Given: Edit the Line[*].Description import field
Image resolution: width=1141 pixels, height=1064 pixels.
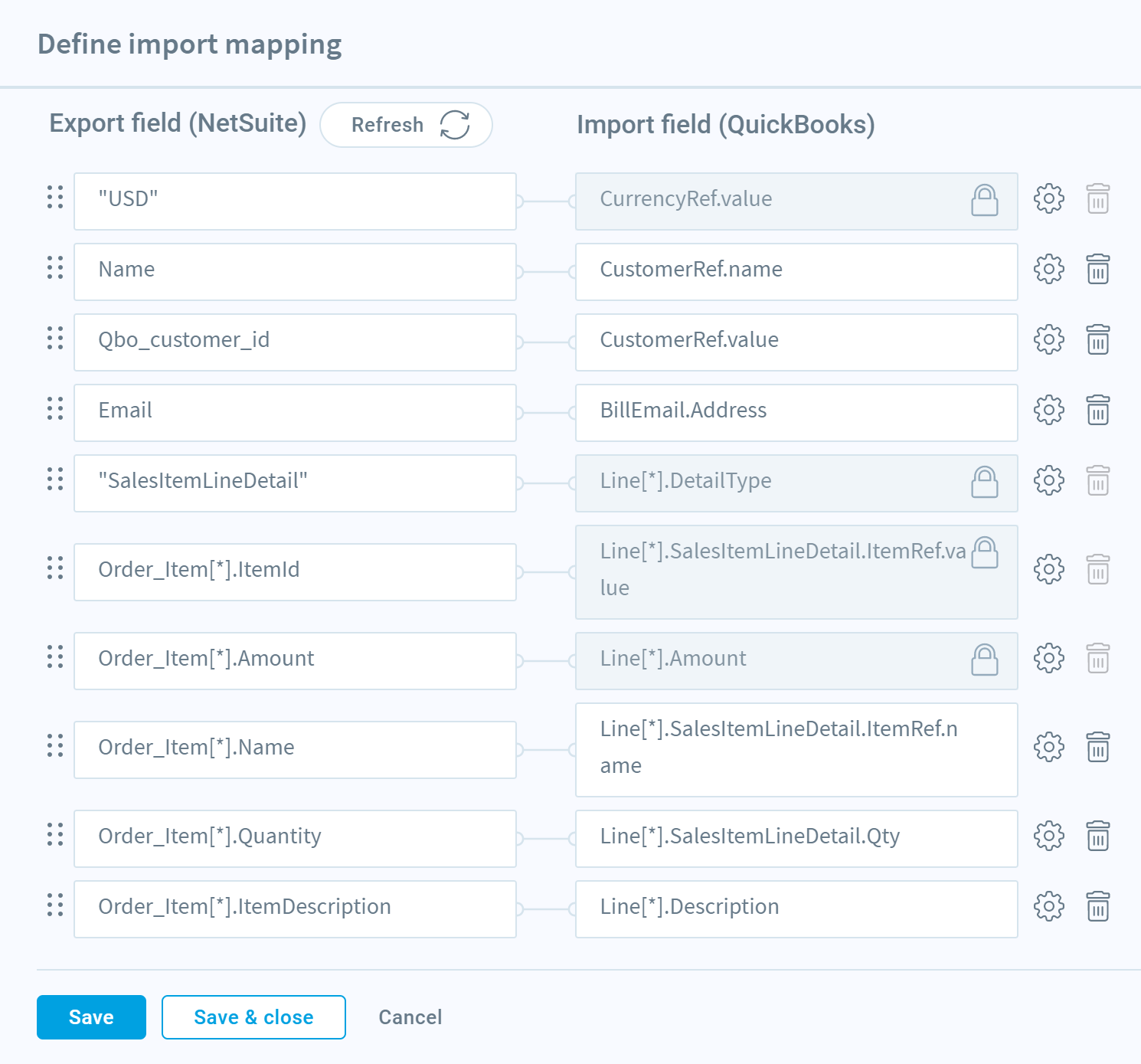Looking at the screenshot, I should pos(796,909).
